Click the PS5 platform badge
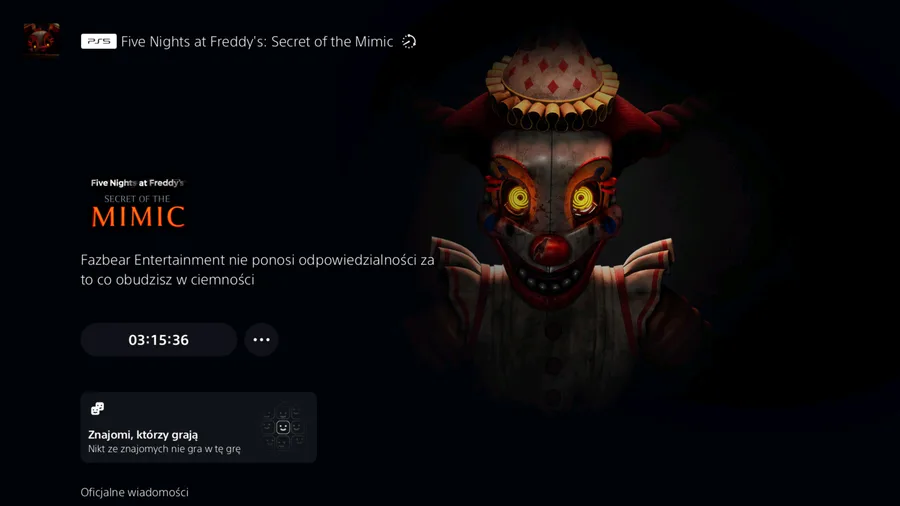The height and width of the screenshot is (506, 900). point(99,41)
